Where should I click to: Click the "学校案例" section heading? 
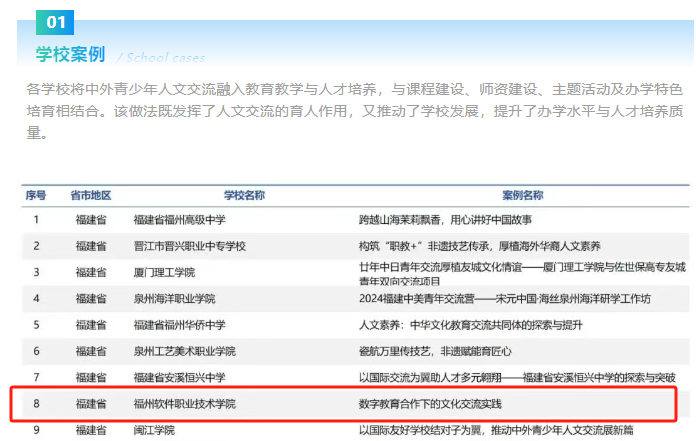point(70,53)
